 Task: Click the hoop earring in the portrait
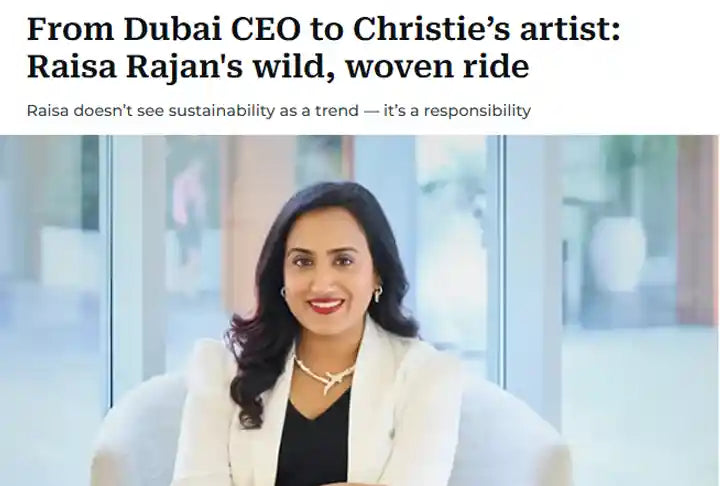click(377, 293)
